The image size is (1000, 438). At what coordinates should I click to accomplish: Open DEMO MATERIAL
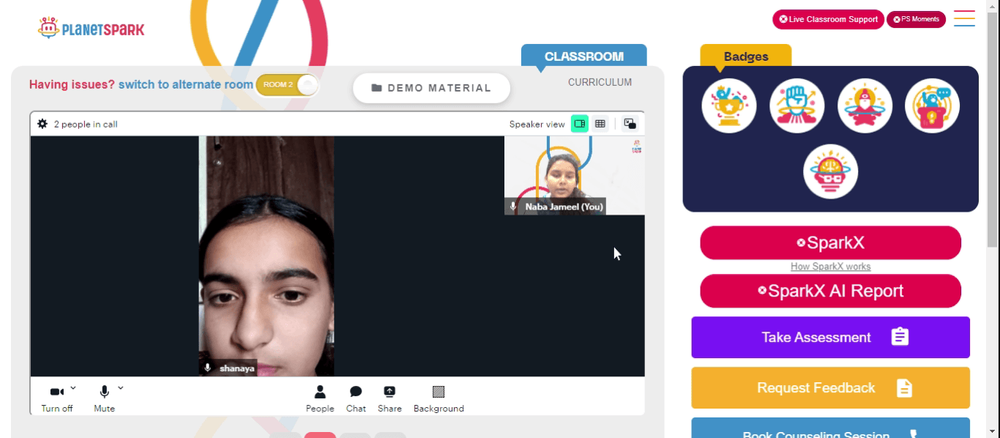click(432, 88)
